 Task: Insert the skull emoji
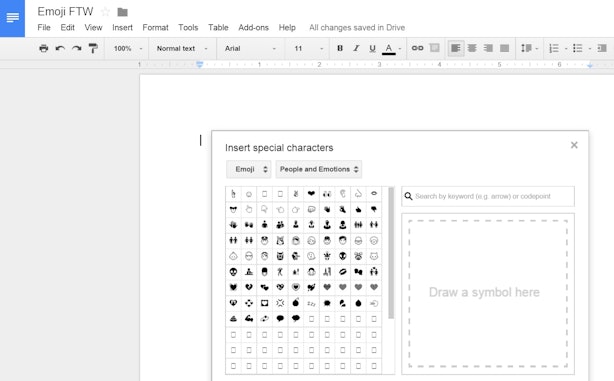233,272
